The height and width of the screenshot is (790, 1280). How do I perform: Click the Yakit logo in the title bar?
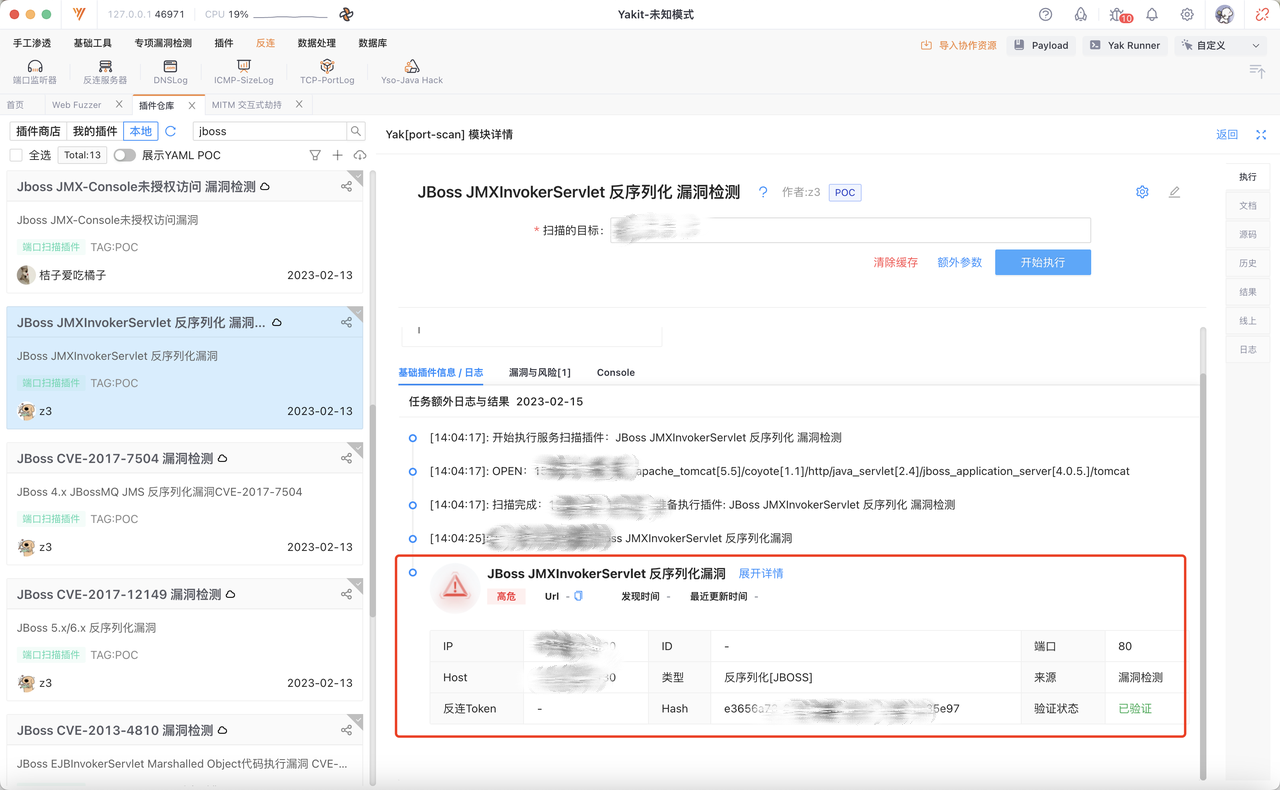click(80, 15)
